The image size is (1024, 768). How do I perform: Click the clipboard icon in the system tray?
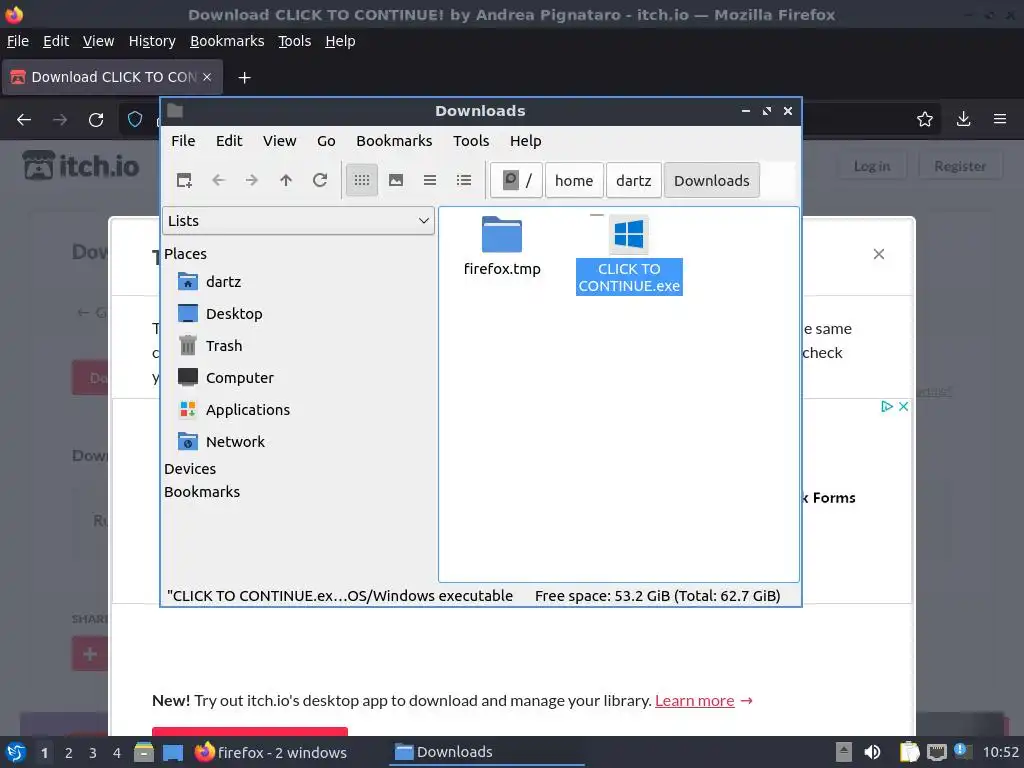pyautogui.click(x=909, y=752)
